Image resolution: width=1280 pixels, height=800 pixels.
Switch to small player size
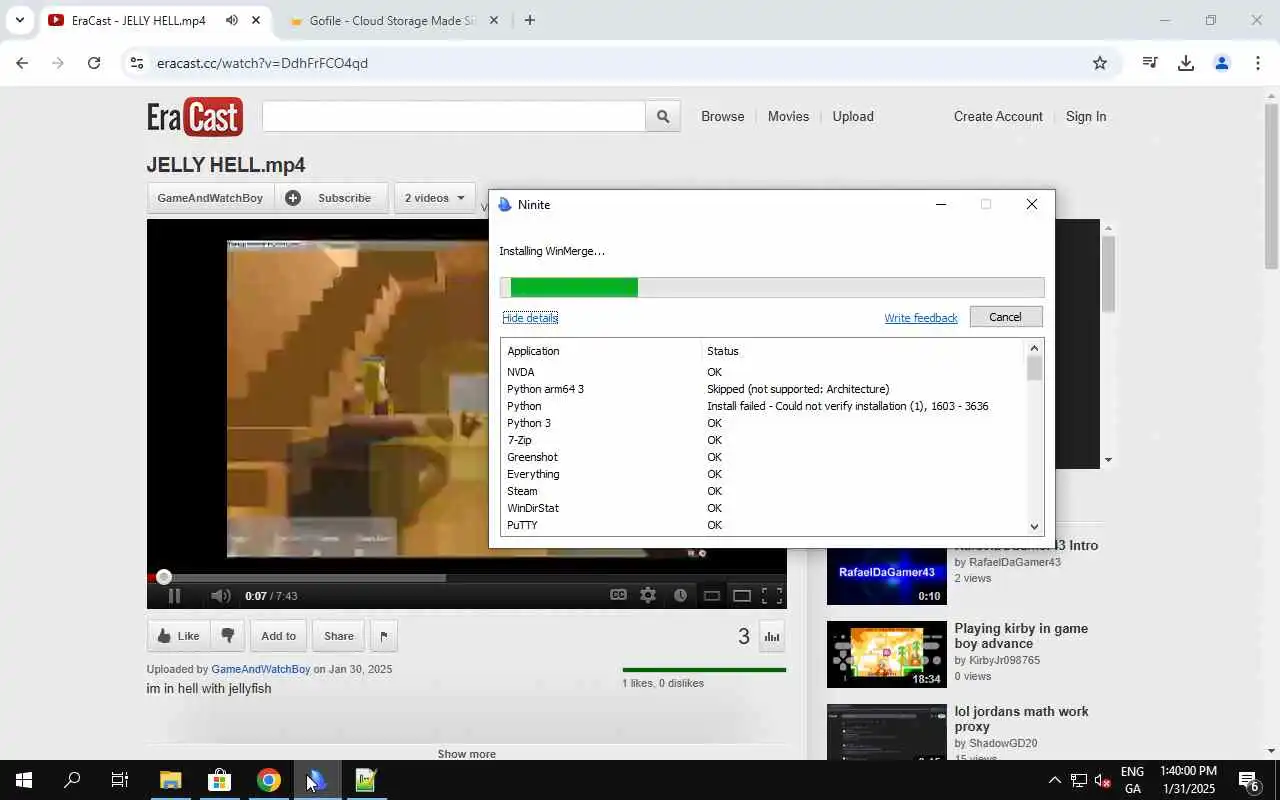tap(712, 596)
